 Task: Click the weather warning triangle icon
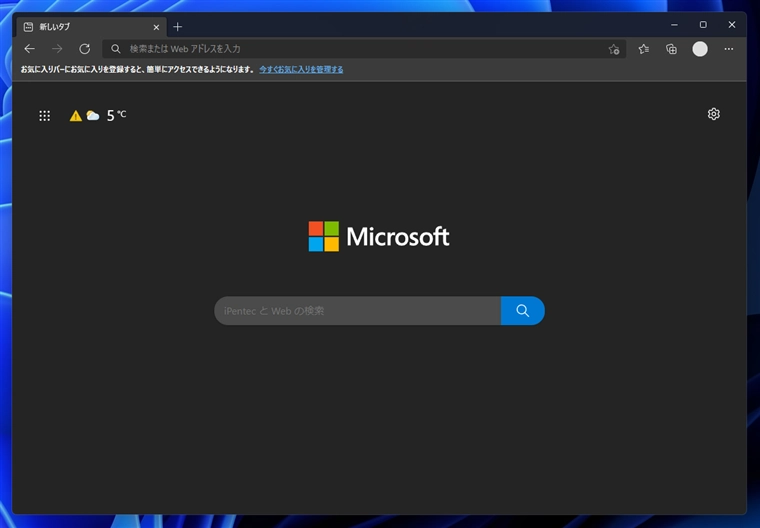(76, 115)
